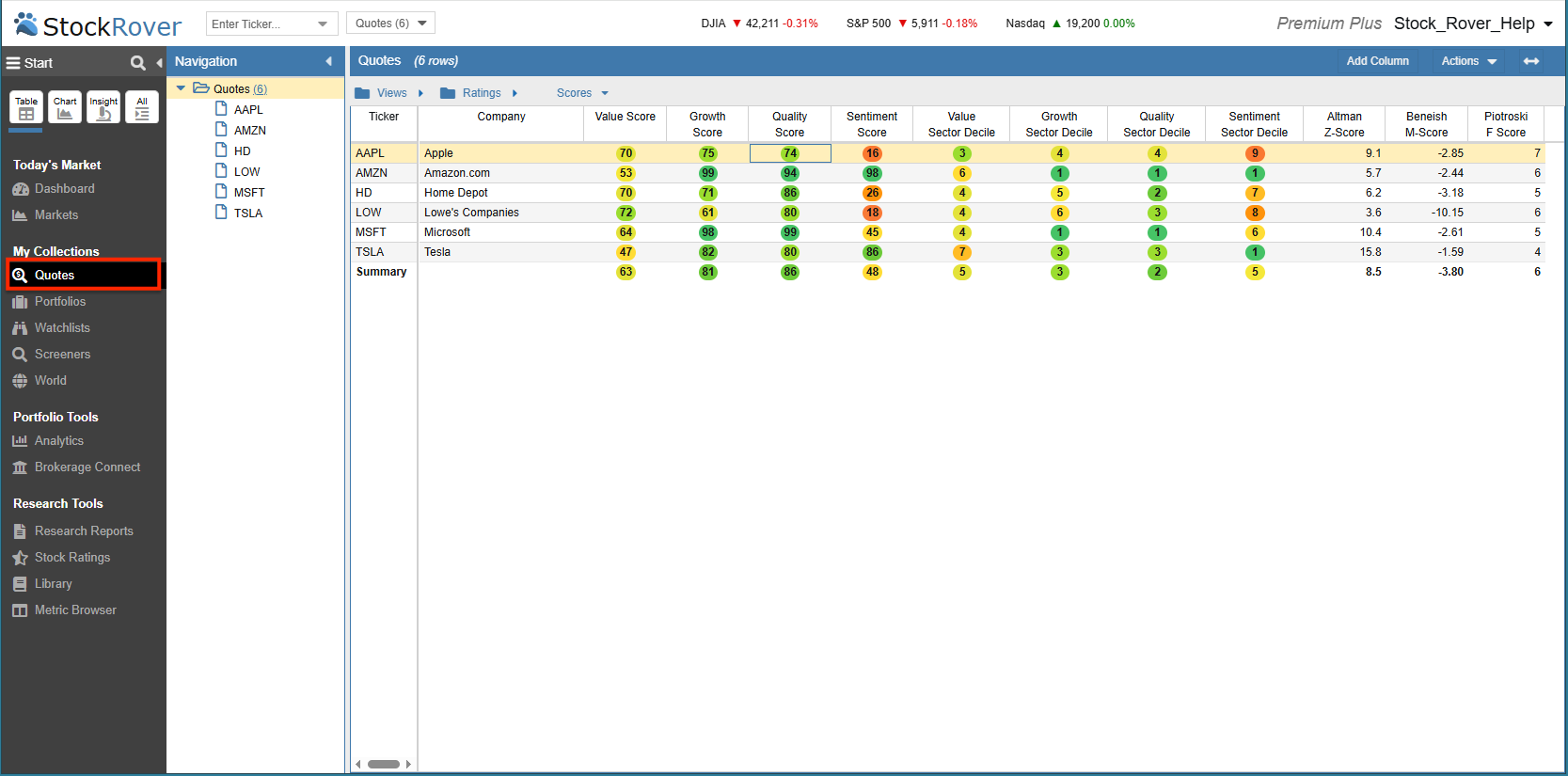Sort by Growth Score column header
The width and height of the screenshot is (1568, 776).
pos(707,124)
